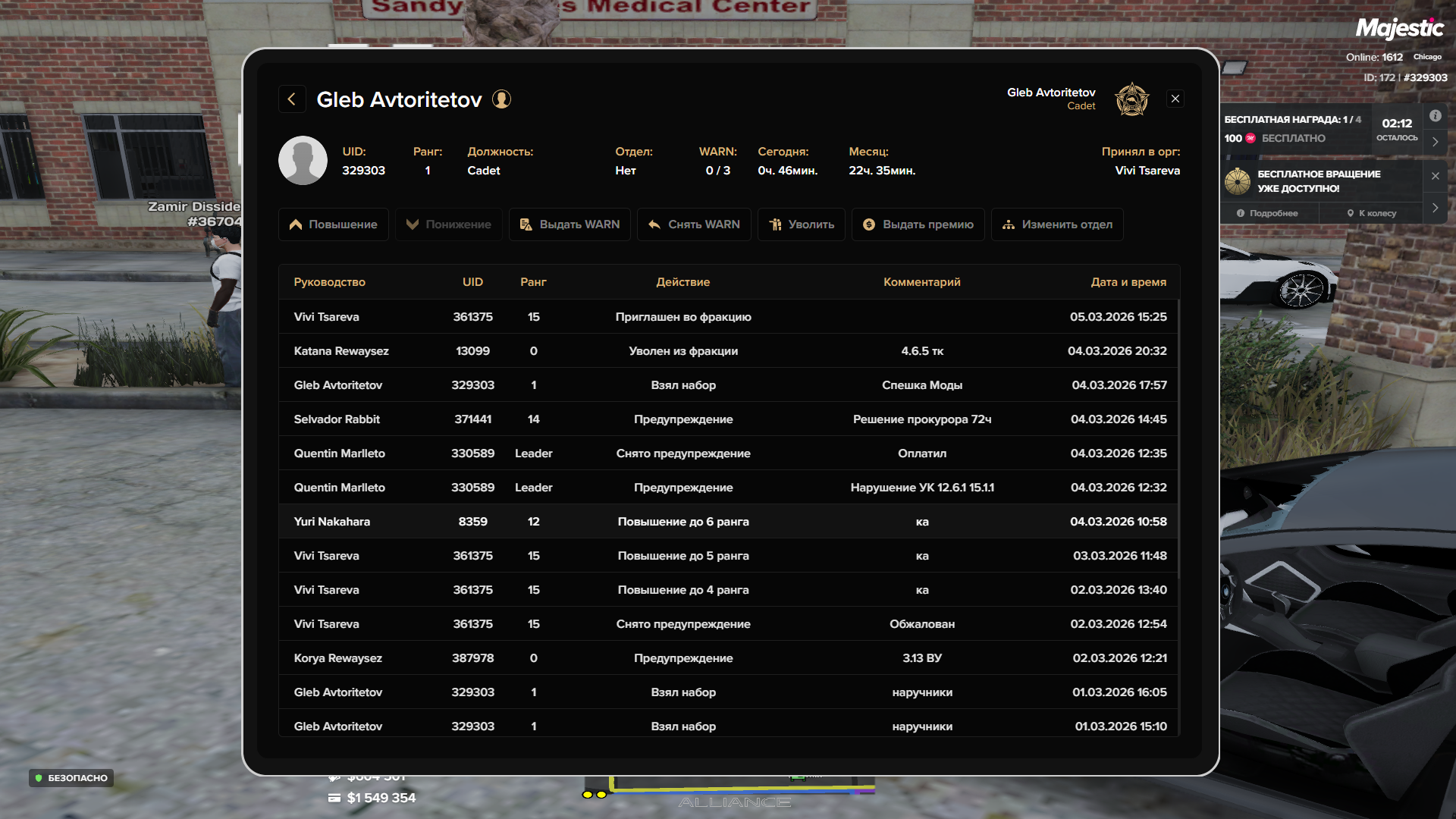Click the faction star emblem icon

[x=1131, y=99]
